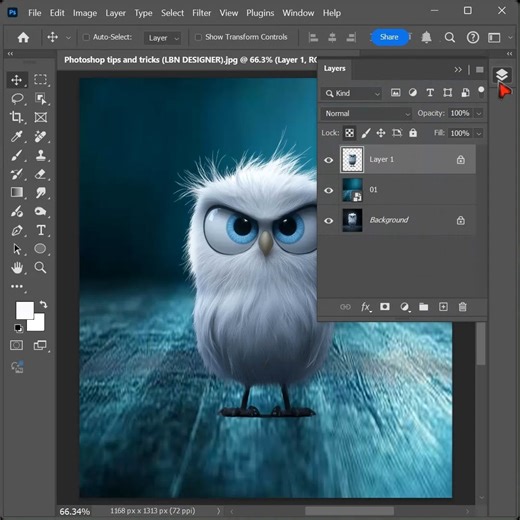Screen dimensions: 520x520
Task: Enable Show Transform Controls checkbox
Action: (198, 37)
